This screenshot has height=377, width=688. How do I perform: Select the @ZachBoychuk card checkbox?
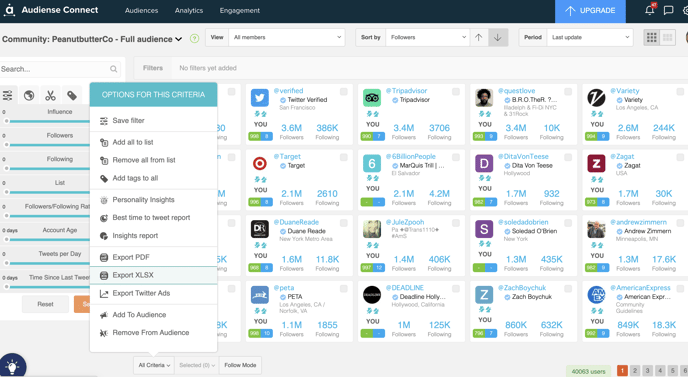pyautogui.click(x=568, y=289)
